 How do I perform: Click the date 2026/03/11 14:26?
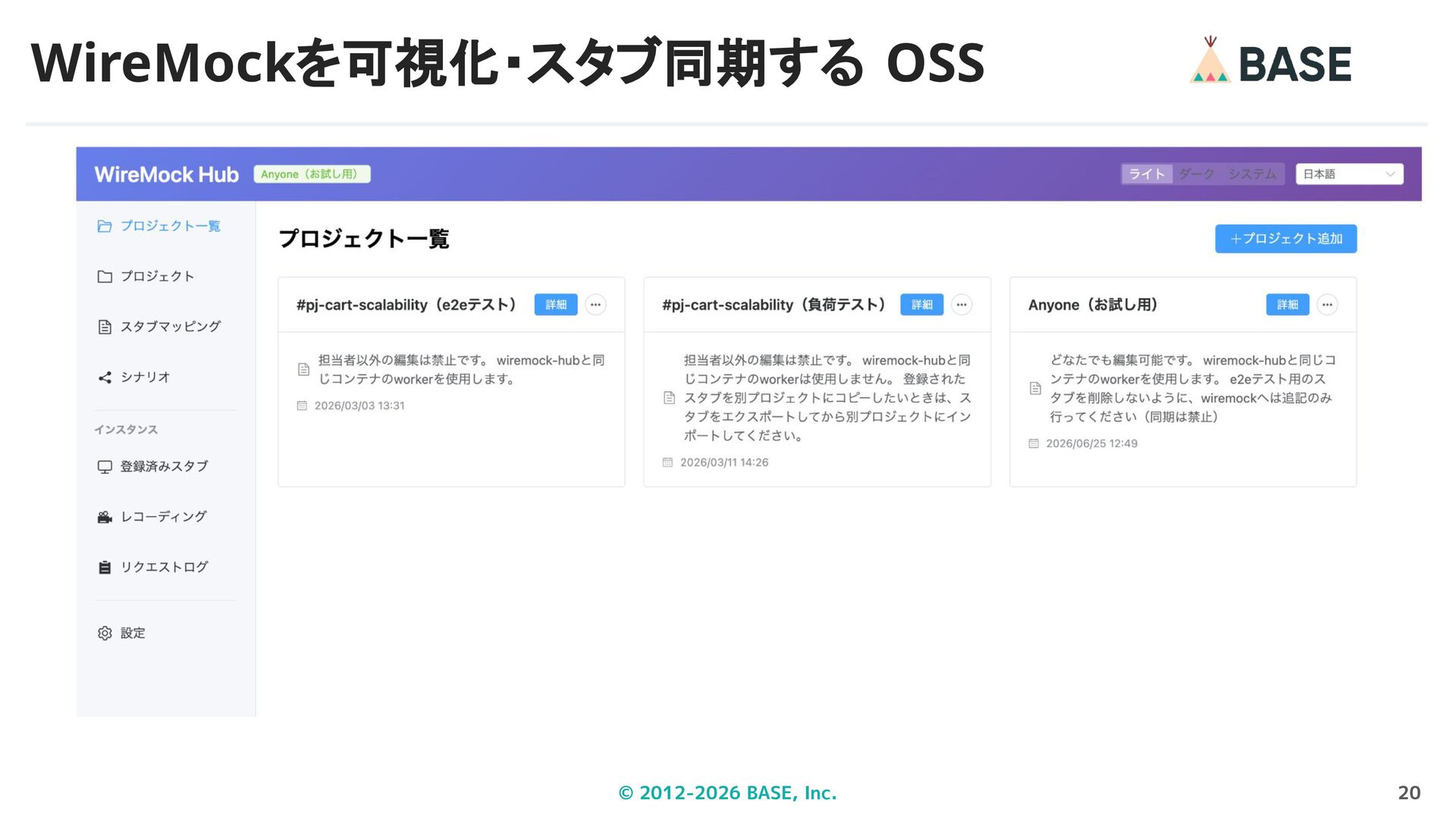pos(724,463)
